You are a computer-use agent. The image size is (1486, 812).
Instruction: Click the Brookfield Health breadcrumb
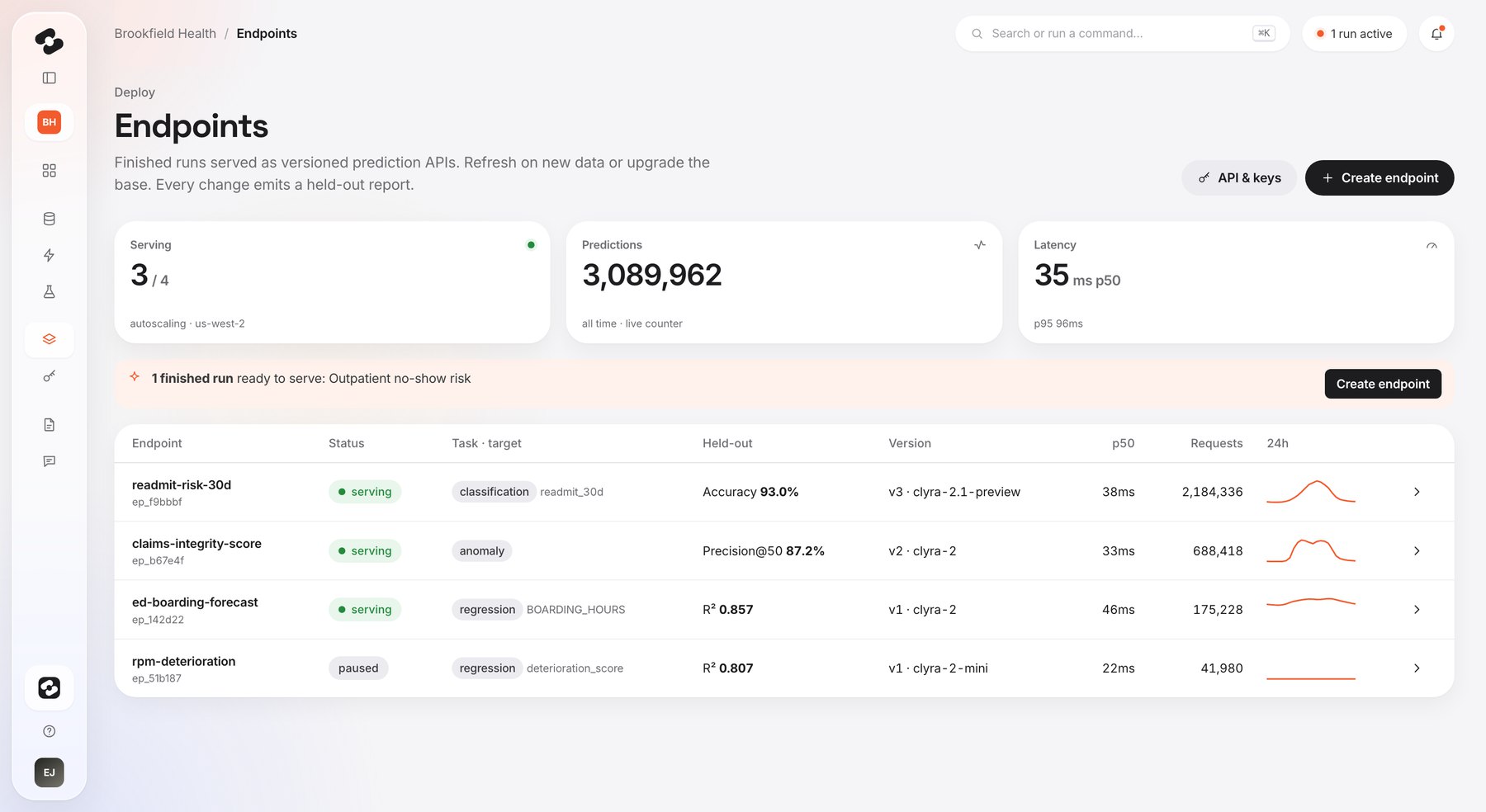click(165, 33)
